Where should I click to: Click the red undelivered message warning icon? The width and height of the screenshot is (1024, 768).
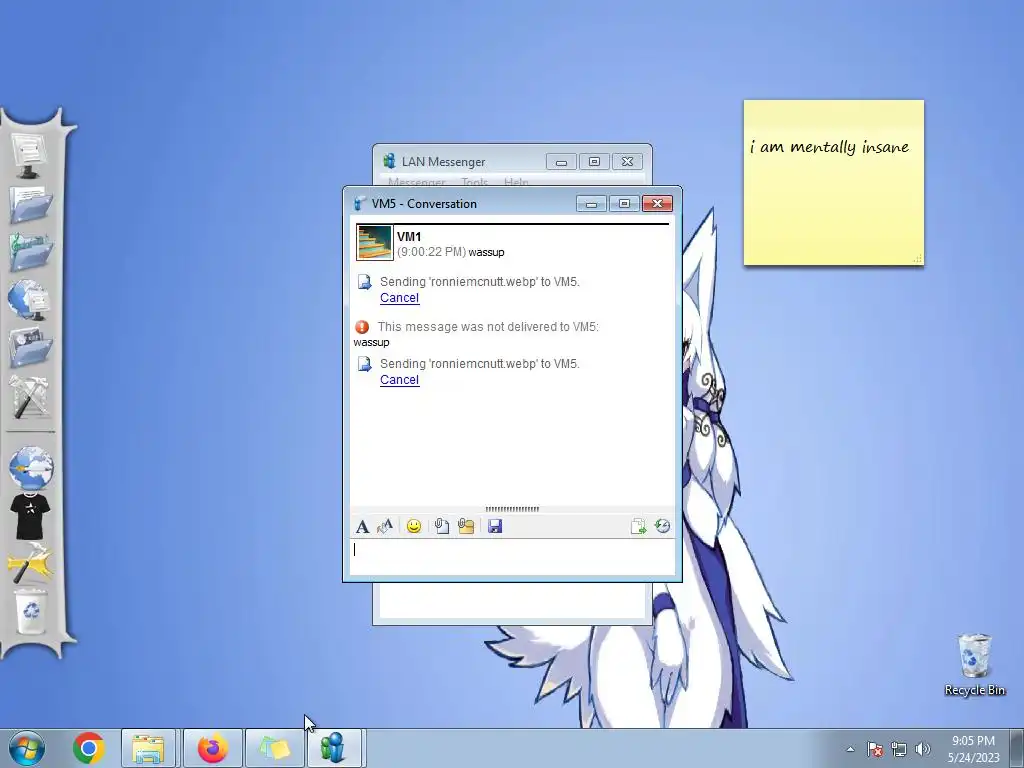point(362,327)
